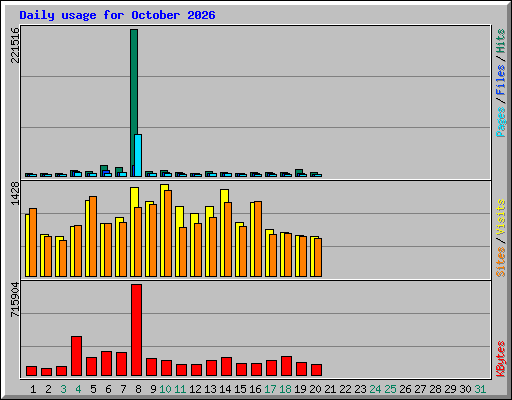Viewport: 512px width, 400px height.
Task: Click the 1428 visits axis value
Action: (15, 193)
